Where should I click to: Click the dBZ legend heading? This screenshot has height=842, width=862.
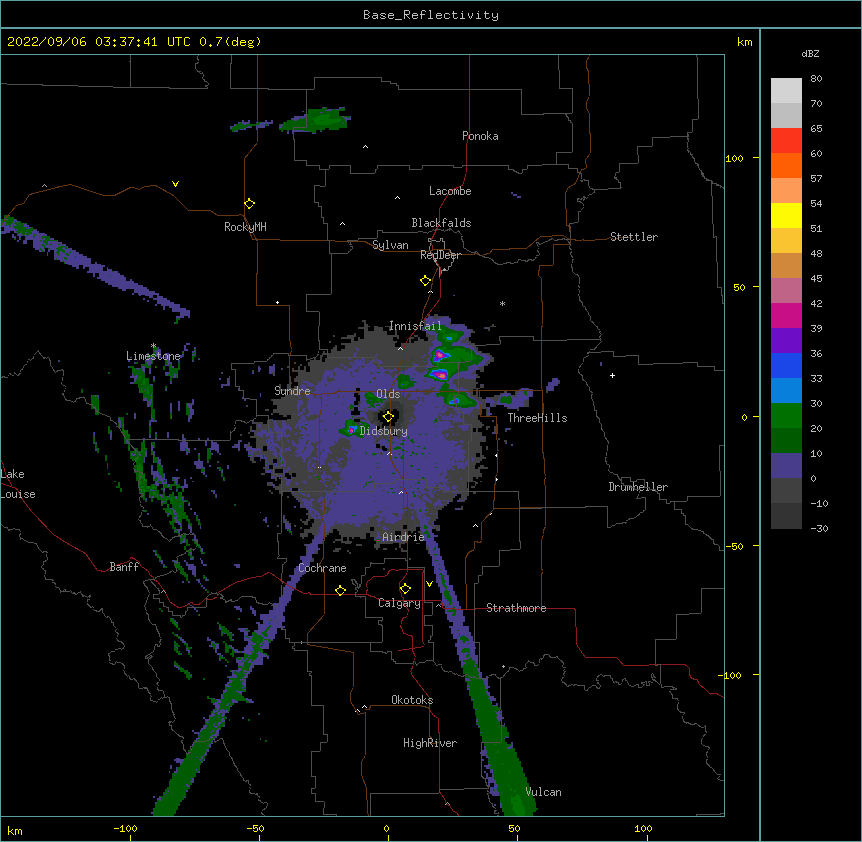pyautogui.click(x=810, y=53)
